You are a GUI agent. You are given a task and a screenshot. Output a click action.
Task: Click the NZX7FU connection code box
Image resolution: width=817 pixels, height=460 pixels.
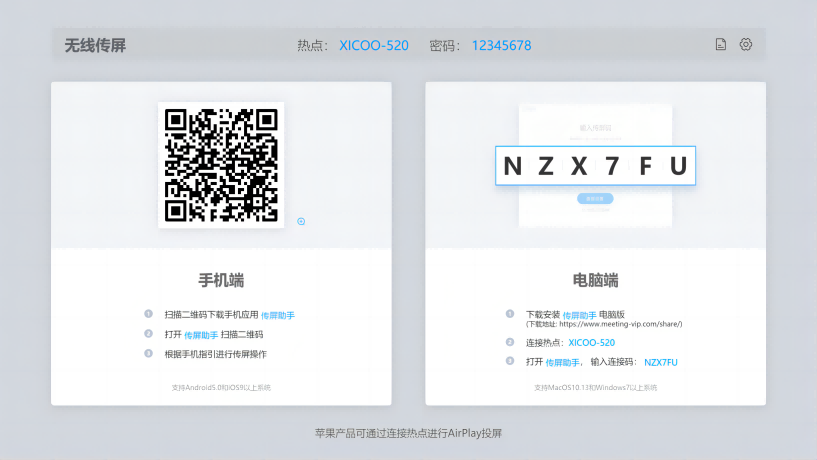pyautogui.click(x=595, y=167)
